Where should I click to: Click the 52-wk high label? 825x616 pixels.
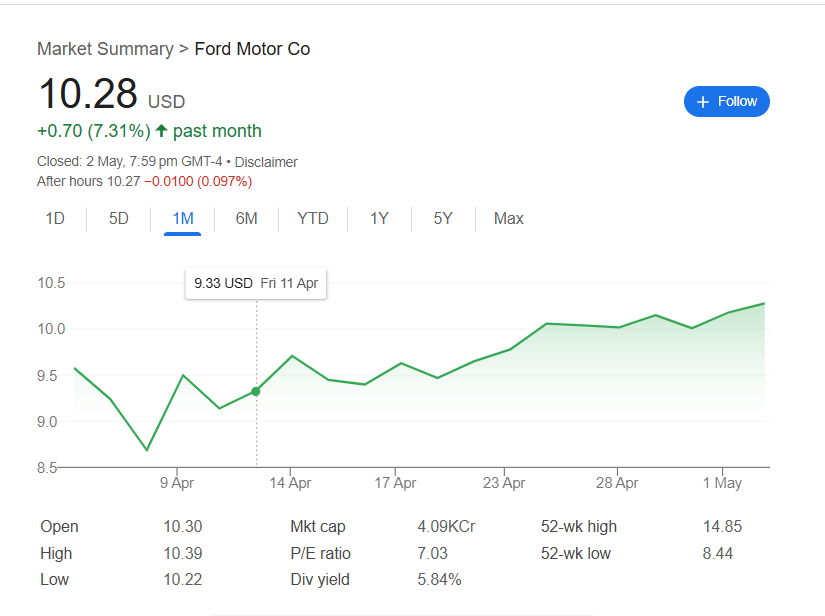(579, 527)
